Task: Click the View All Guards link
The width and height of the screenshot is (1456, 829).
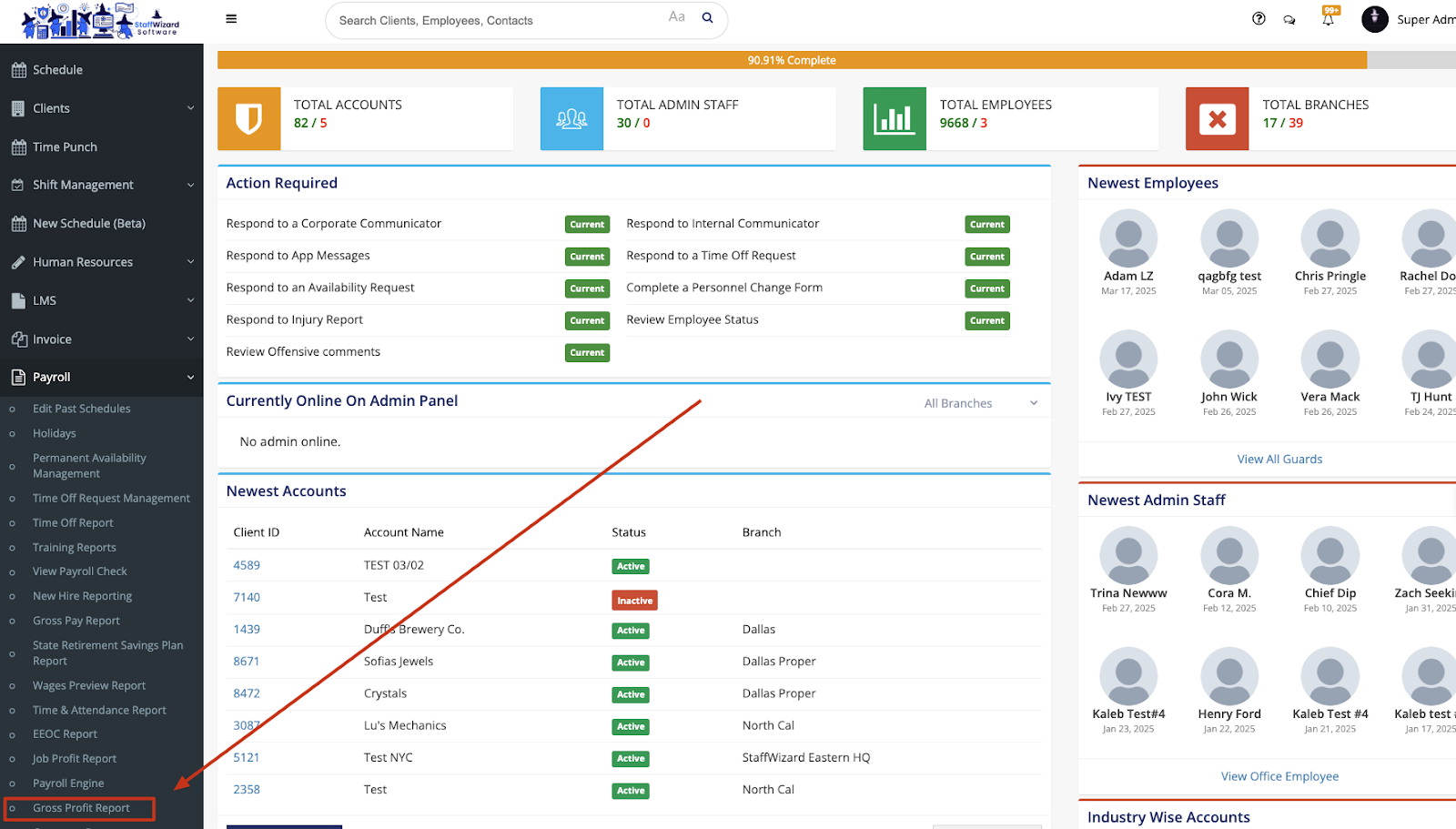Action: coord(1279,460)
